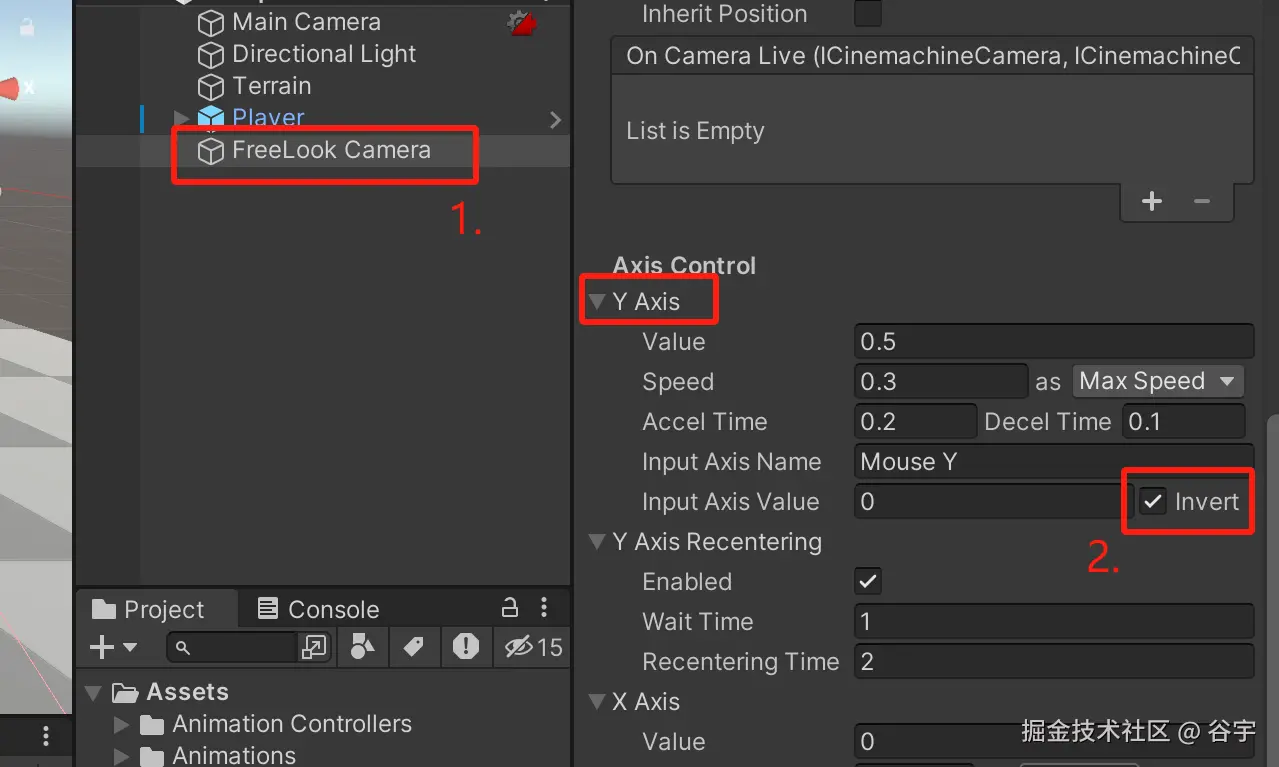
Task: Switch to the Console tab
Action: point(318,609)
